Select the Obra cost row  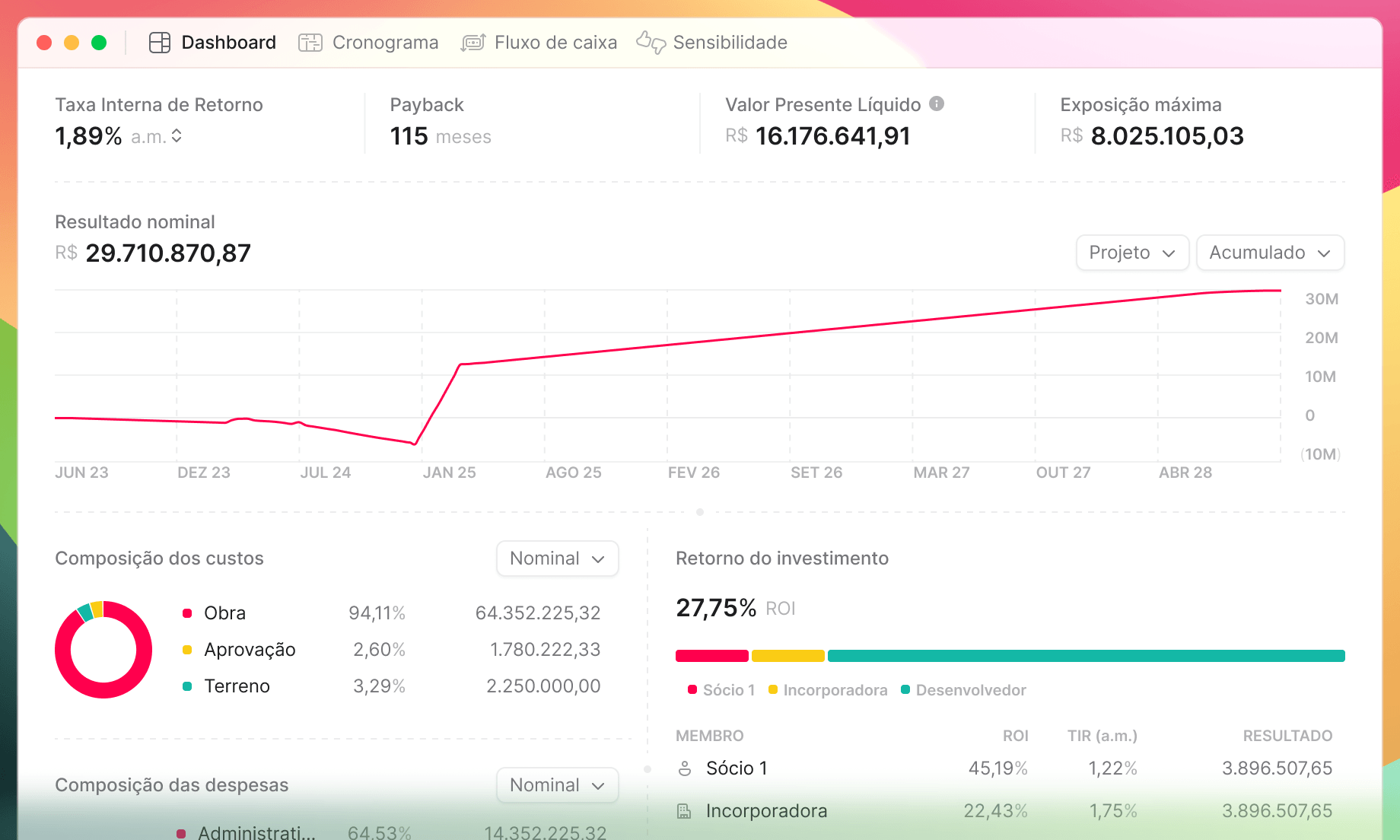[392, 613]
